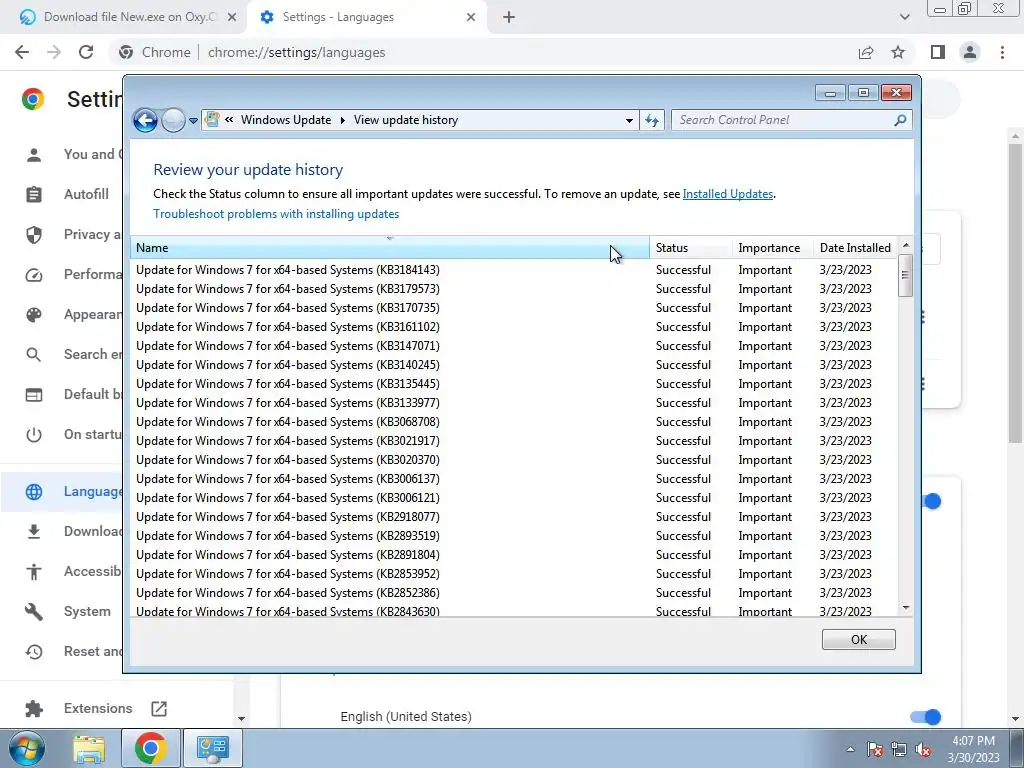The width and height of the screenshot is (1024, 768).
Task: Open Performance gauge icon in Chrome settings
Action: [x=34, y=274]
